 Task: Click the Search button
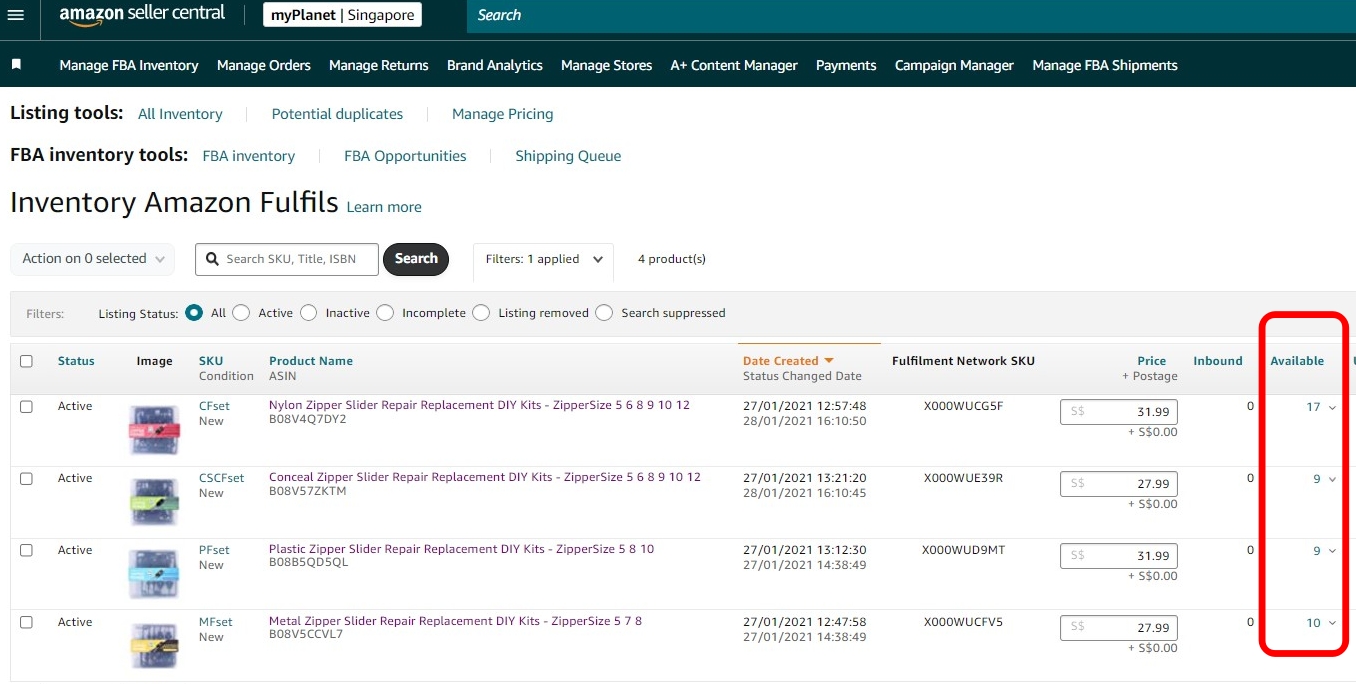(x=416, y=259)
